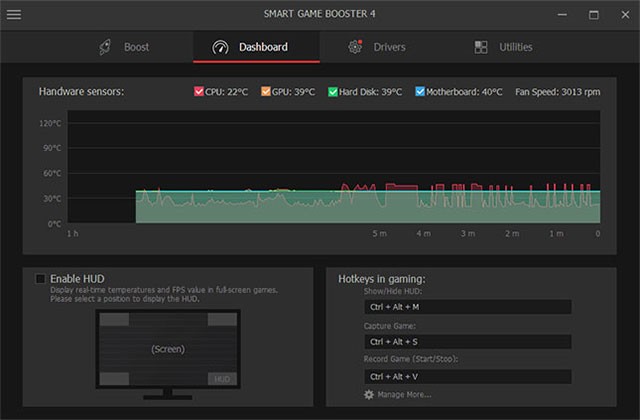The width and height of the screenshot is (640, 420).
Task: Toggle the Motherboard sensor checkbox
Action: (420, 92)
